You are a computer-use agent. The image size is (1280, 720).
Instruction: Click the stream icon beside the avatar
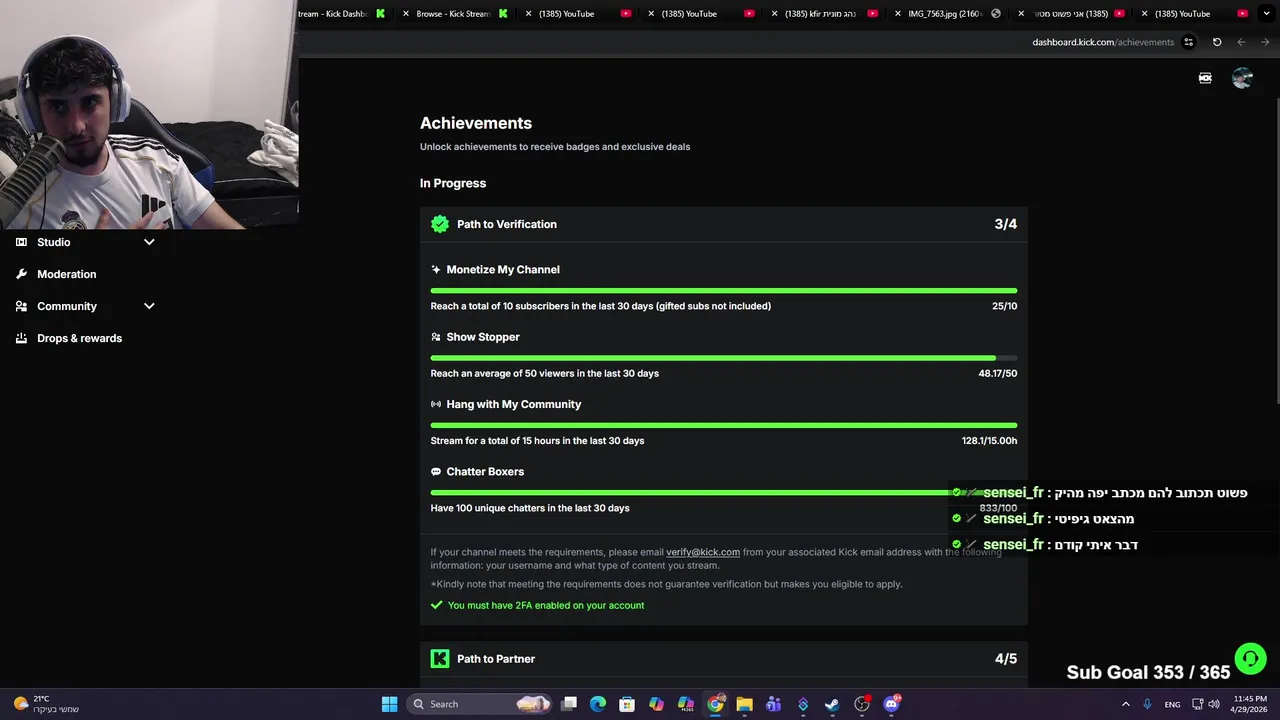click(1205, 78)
